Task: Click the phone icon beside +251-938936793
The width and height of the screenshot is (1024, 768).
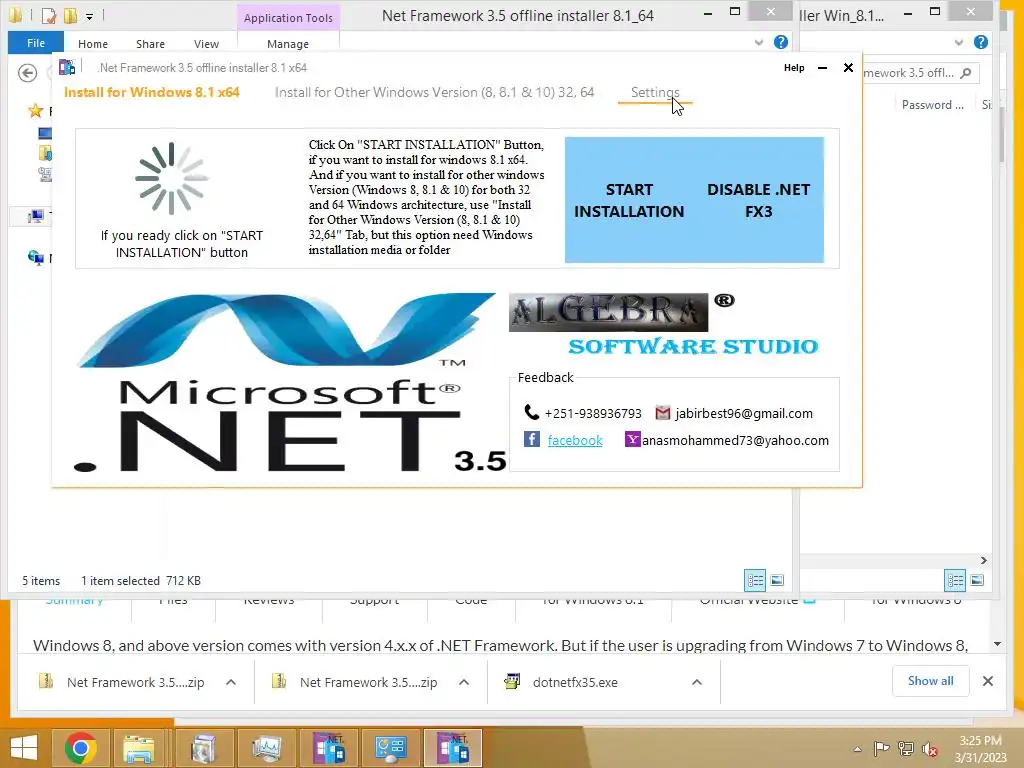Action: click(532, 412)
